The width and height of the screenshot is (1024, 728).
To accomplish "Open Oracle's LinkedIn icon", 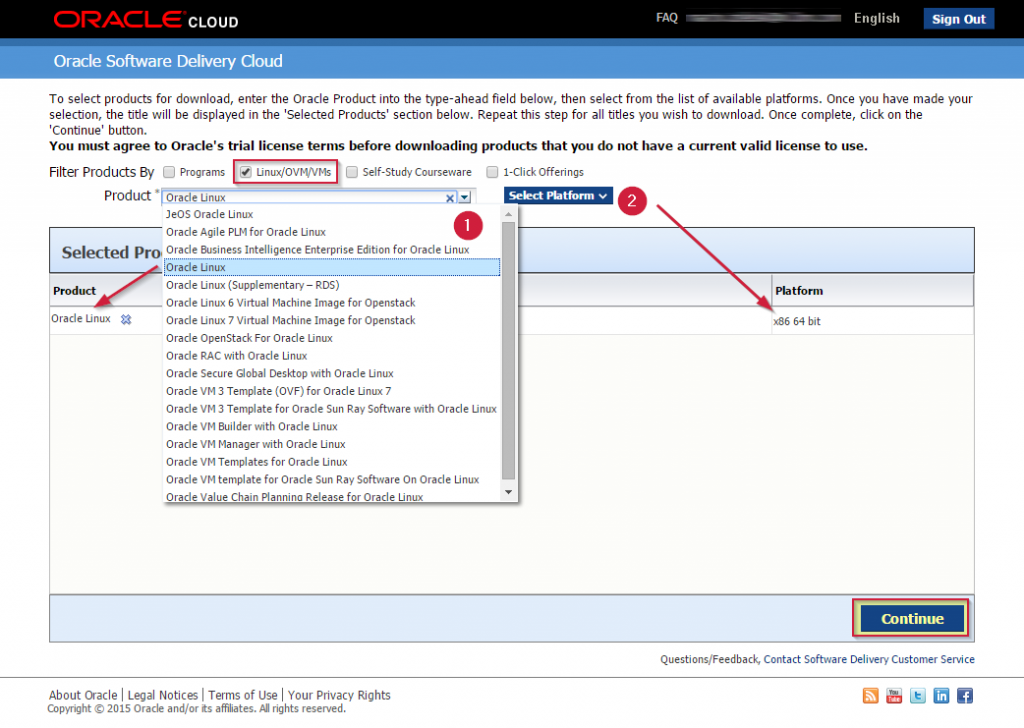I will point(940,695).
